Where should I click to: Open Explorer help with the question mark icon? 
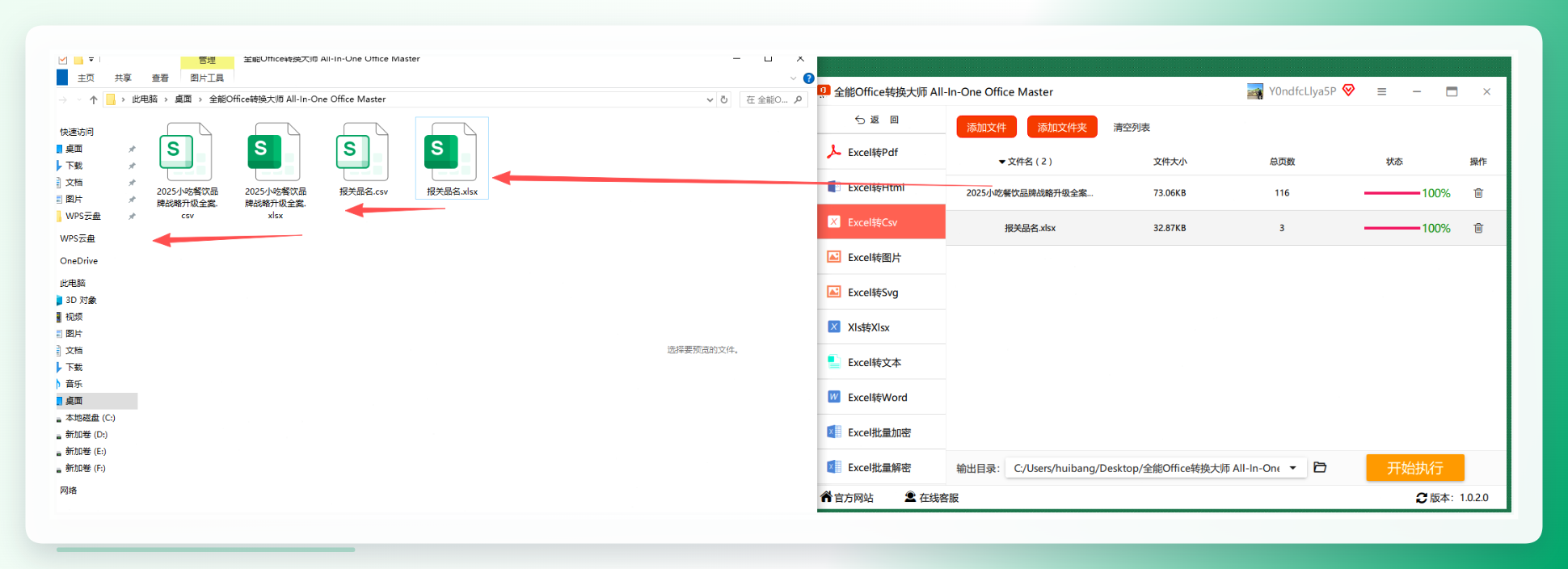[x=808, y=78]
